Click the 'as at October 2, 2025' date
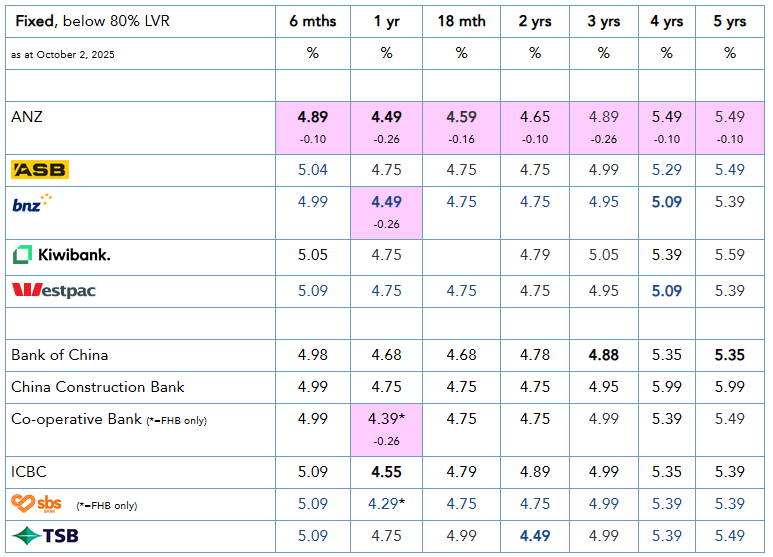The height and width of the screenshot is (557, 773). point(63,55)
